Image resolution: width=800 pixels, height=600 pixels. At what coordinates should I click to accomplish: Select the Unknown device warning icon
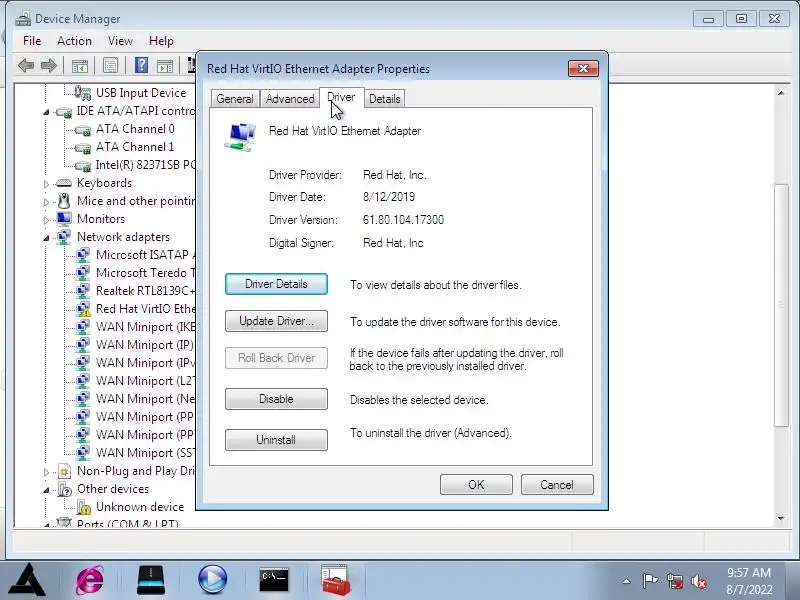[x=83, y=507]
